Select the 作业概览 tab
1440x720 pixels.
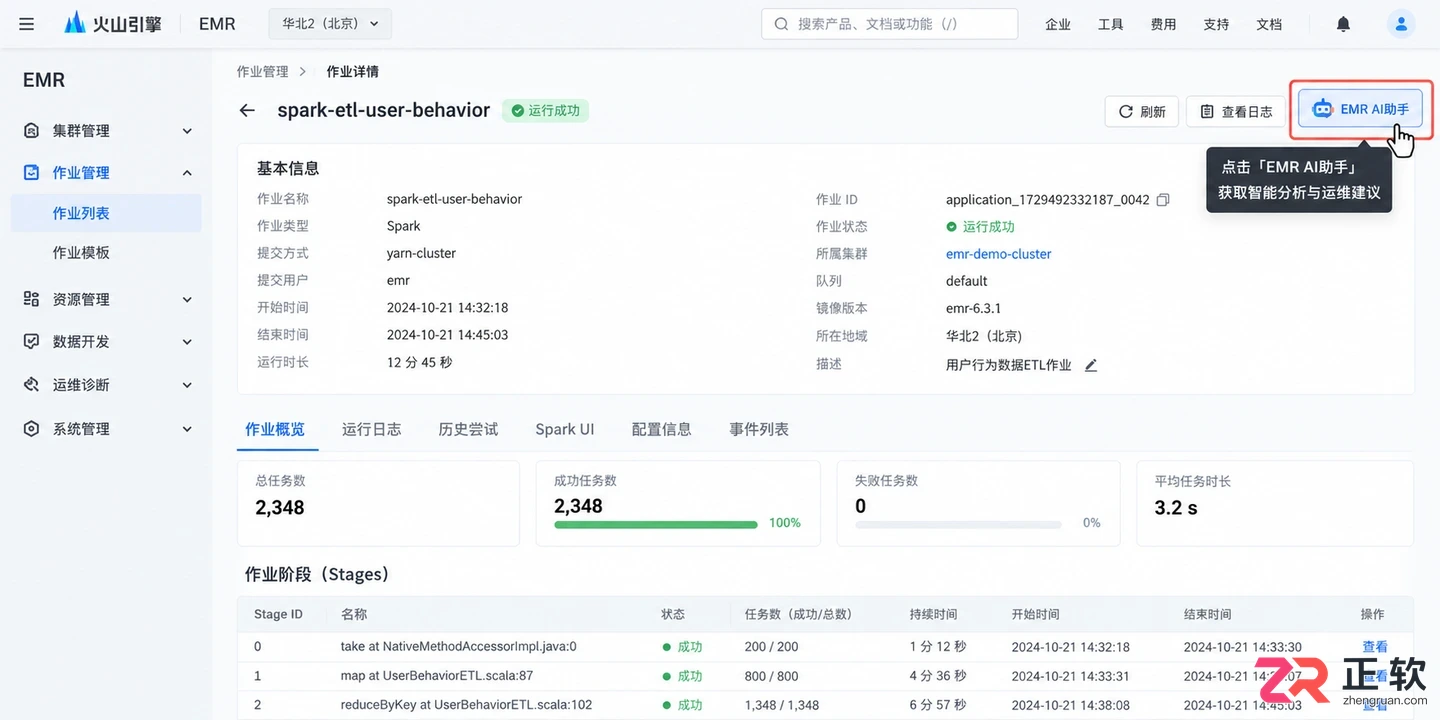pos(275,429)
